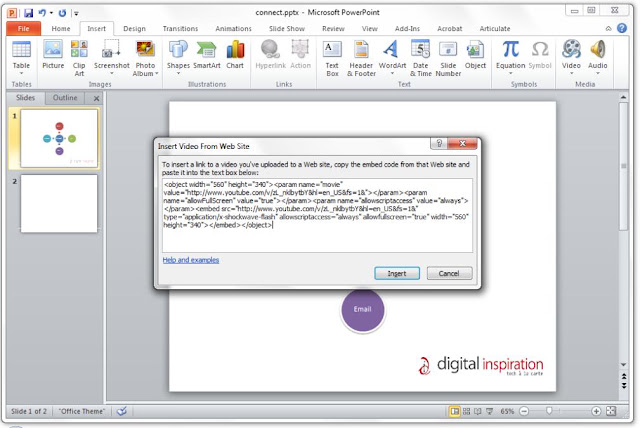The height and width of the screenshot is (428, 640).
Task: Switch to Normal view in status bar
Action: [454, 411]
